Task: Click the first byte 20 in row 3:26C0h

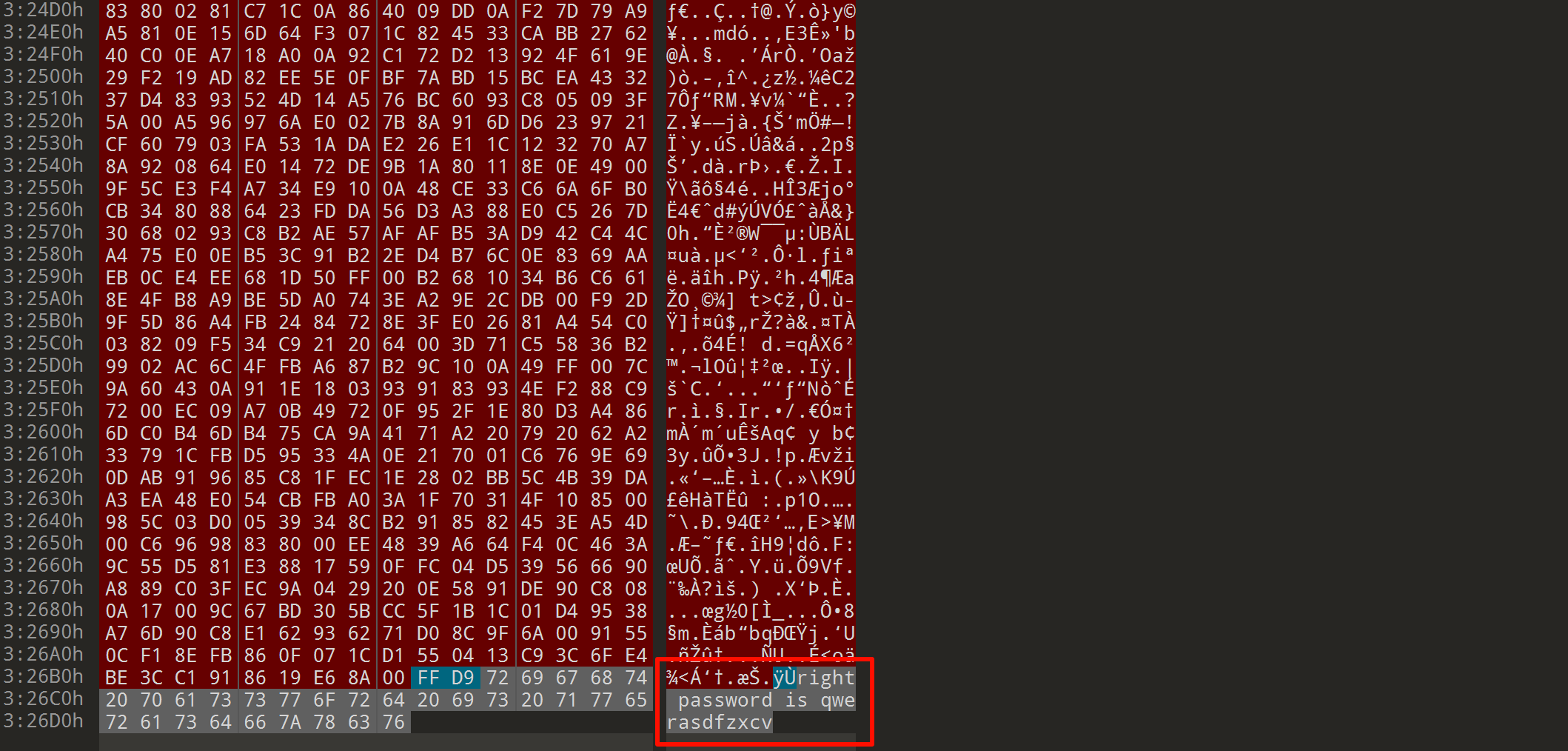Action: click(x=117, y=700)
